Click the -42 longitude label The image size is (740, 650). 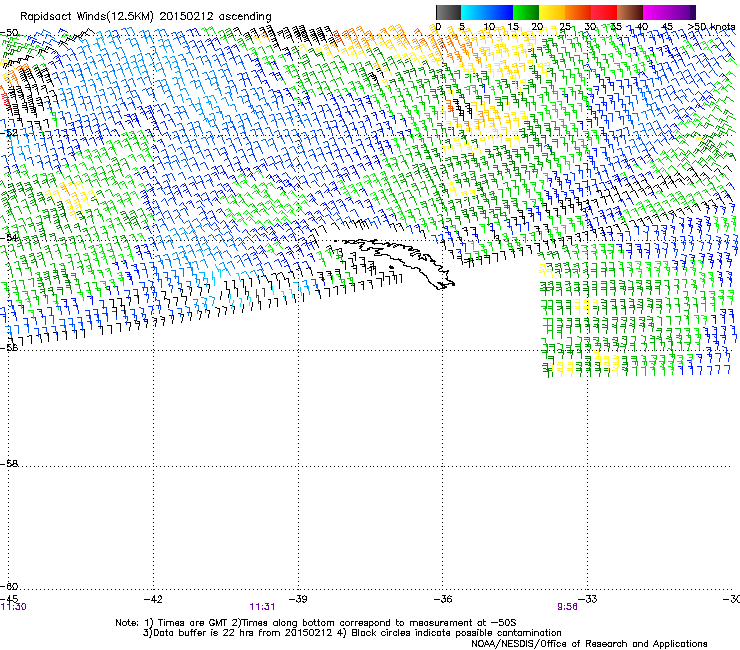click(153, 599)
